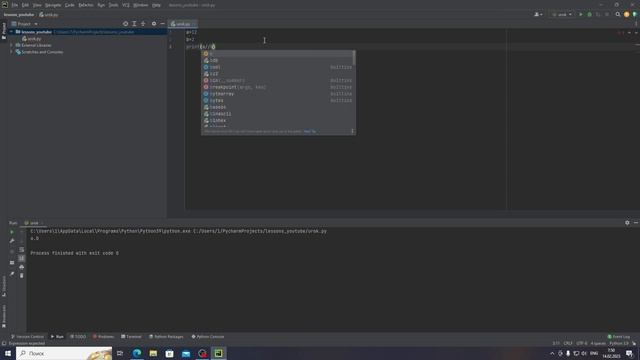The image size is (640, 360).
Task: Toggle the Project tool window side tab
Action: point(4,31)
